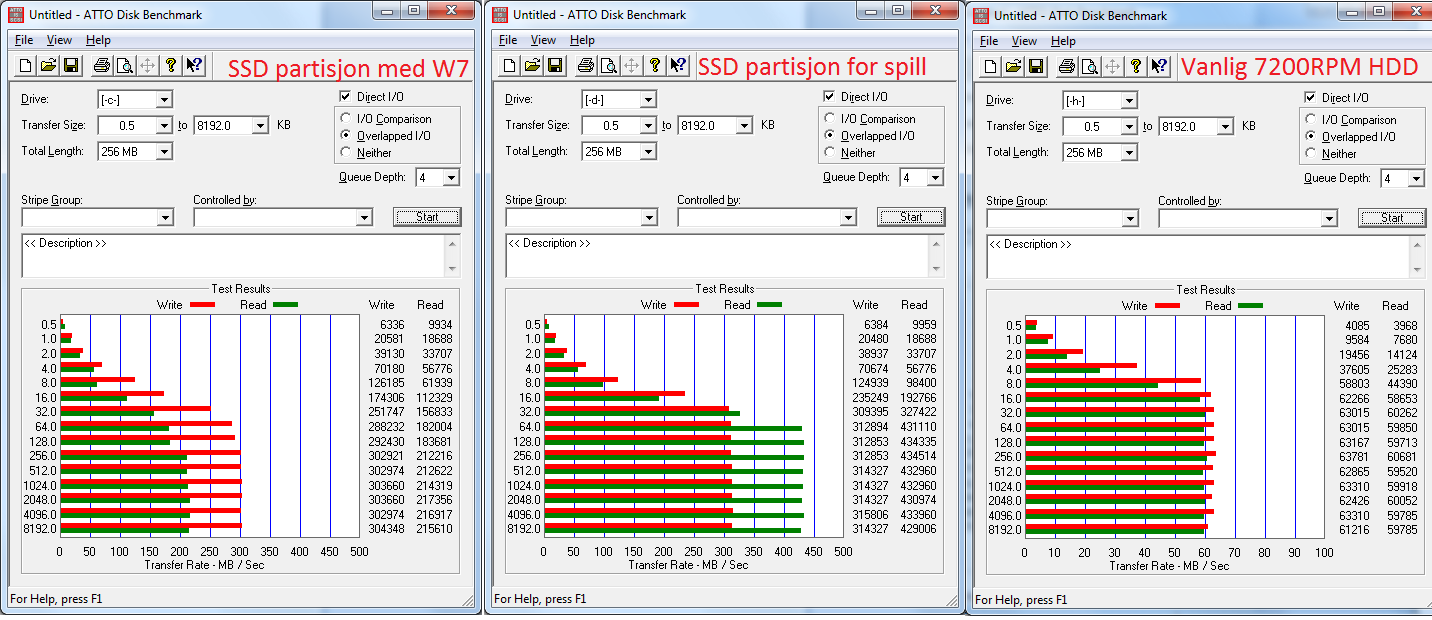Open 0.5 Transfer Size dropdown in [-c-] window

(164, 126)
